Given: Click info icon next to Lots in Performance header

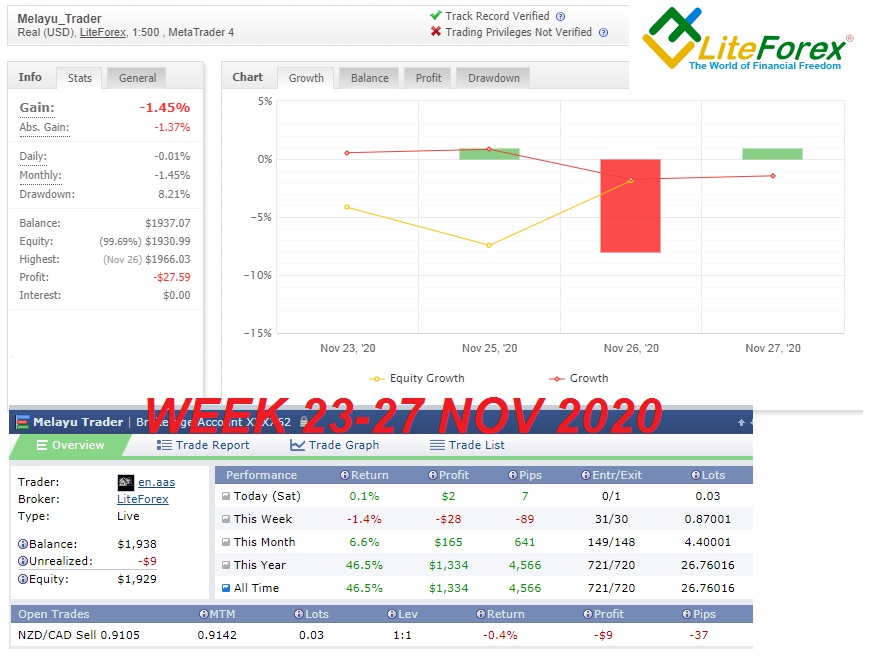Looking at the screenshot, I should (696, 475).
